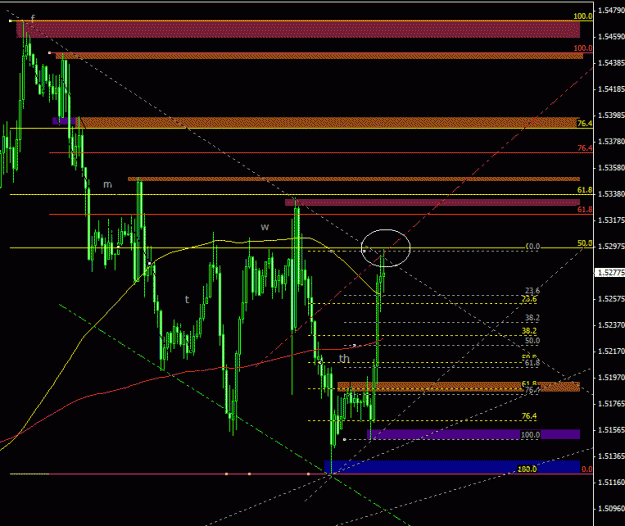This screenshot has height=526, width=625.
Task: Click the 1.50960 price axis label
Action: [611, 509]
